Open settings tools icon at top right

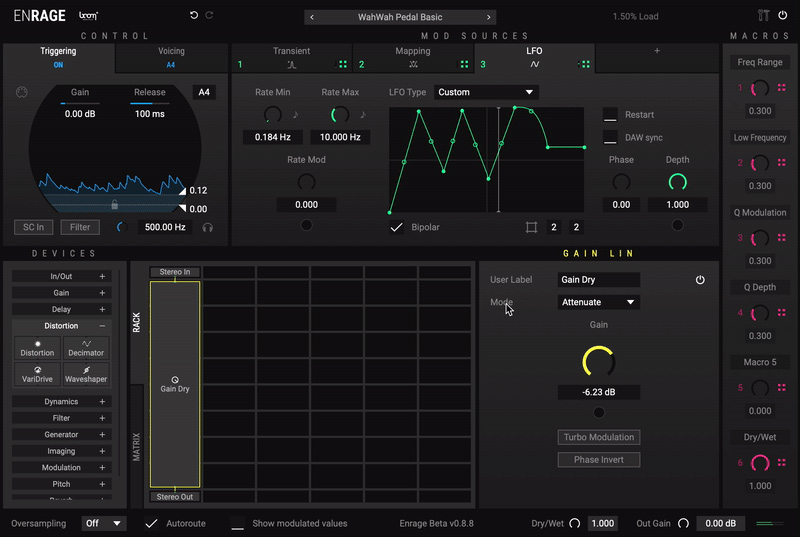pyautogui.click(x=764, y=16)
